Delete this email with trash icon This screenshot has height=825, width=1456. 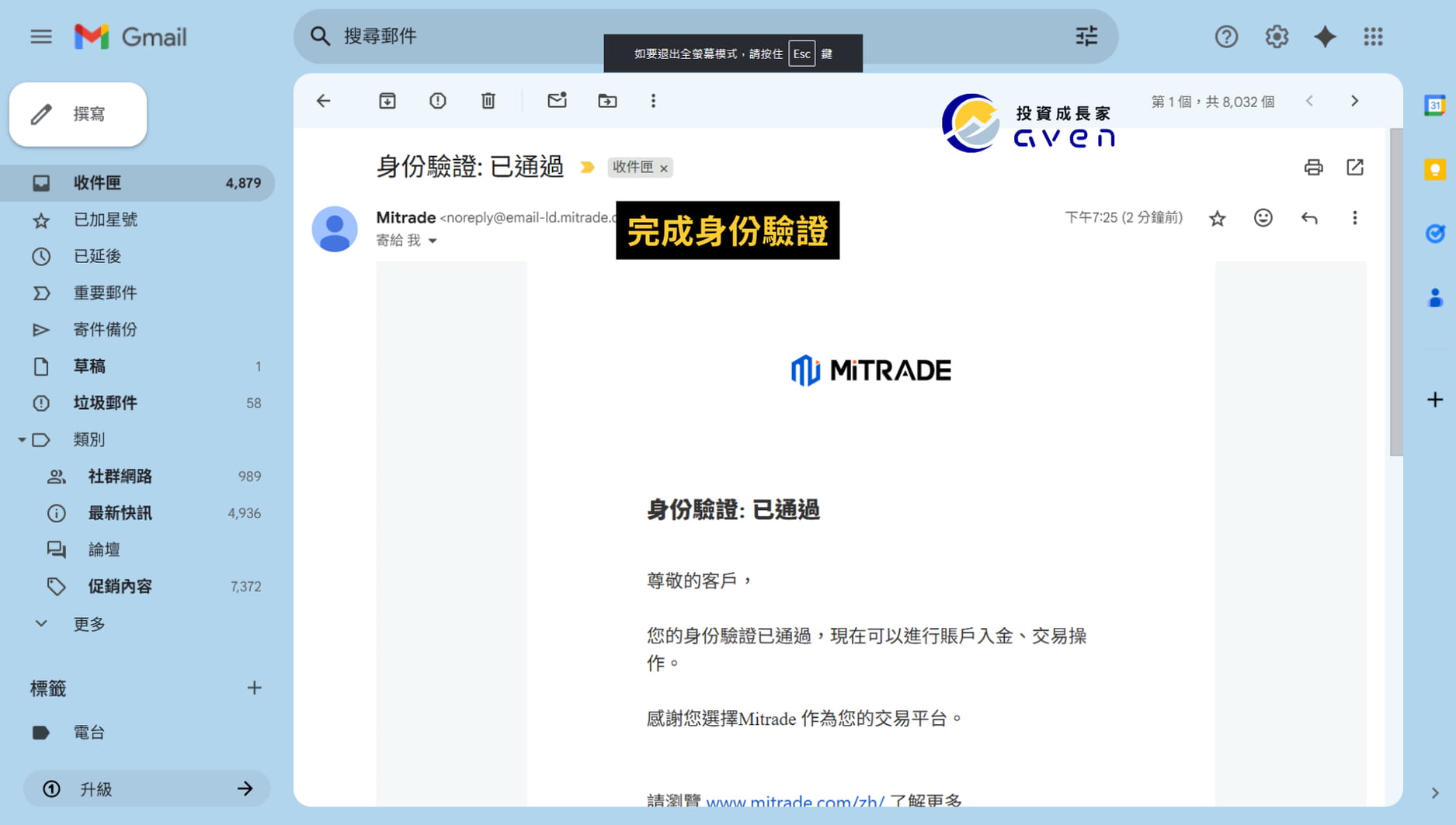tap(488, 101)
